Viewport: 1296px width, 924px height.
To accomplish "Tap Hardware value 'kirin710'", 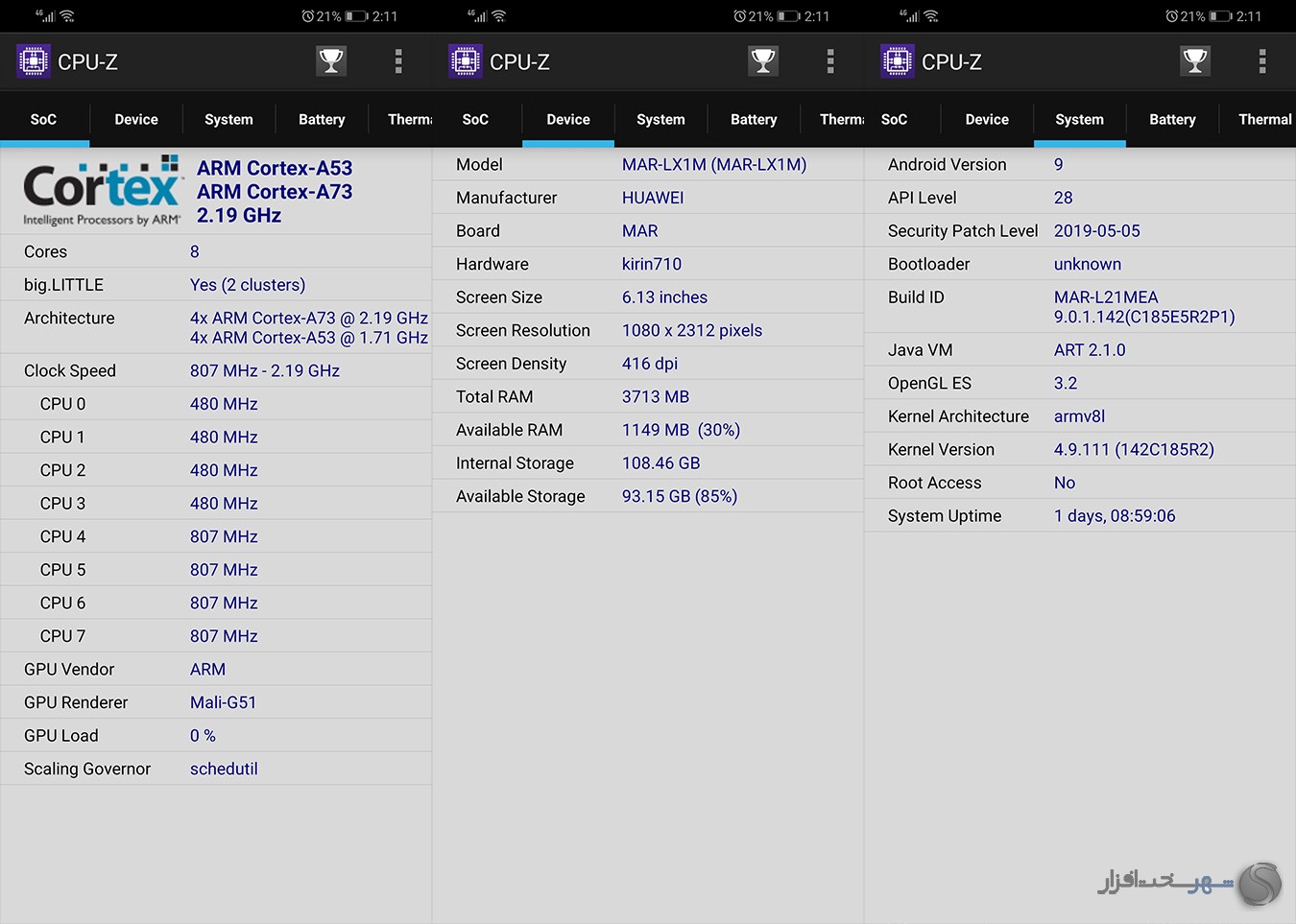I will (x=652, y=264).
